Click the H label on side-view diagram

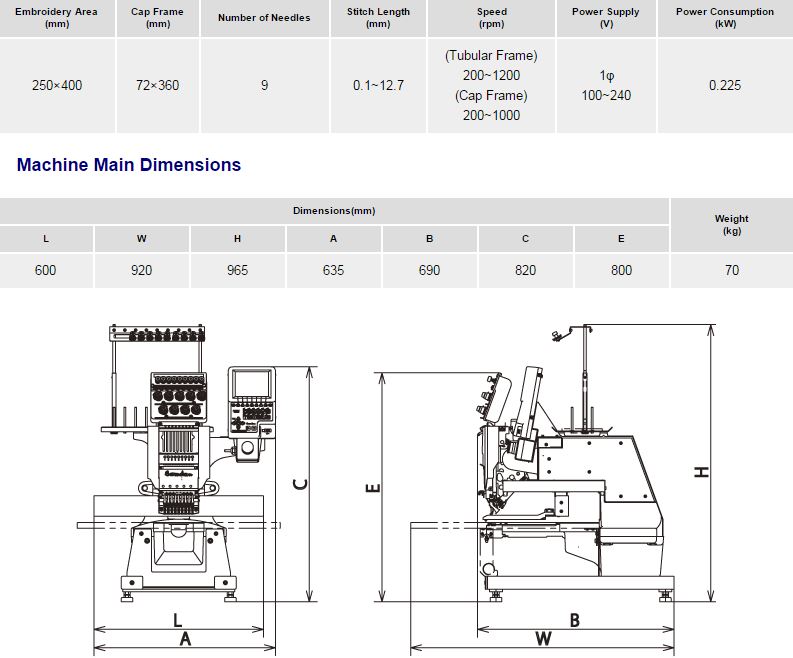point(701,472)
